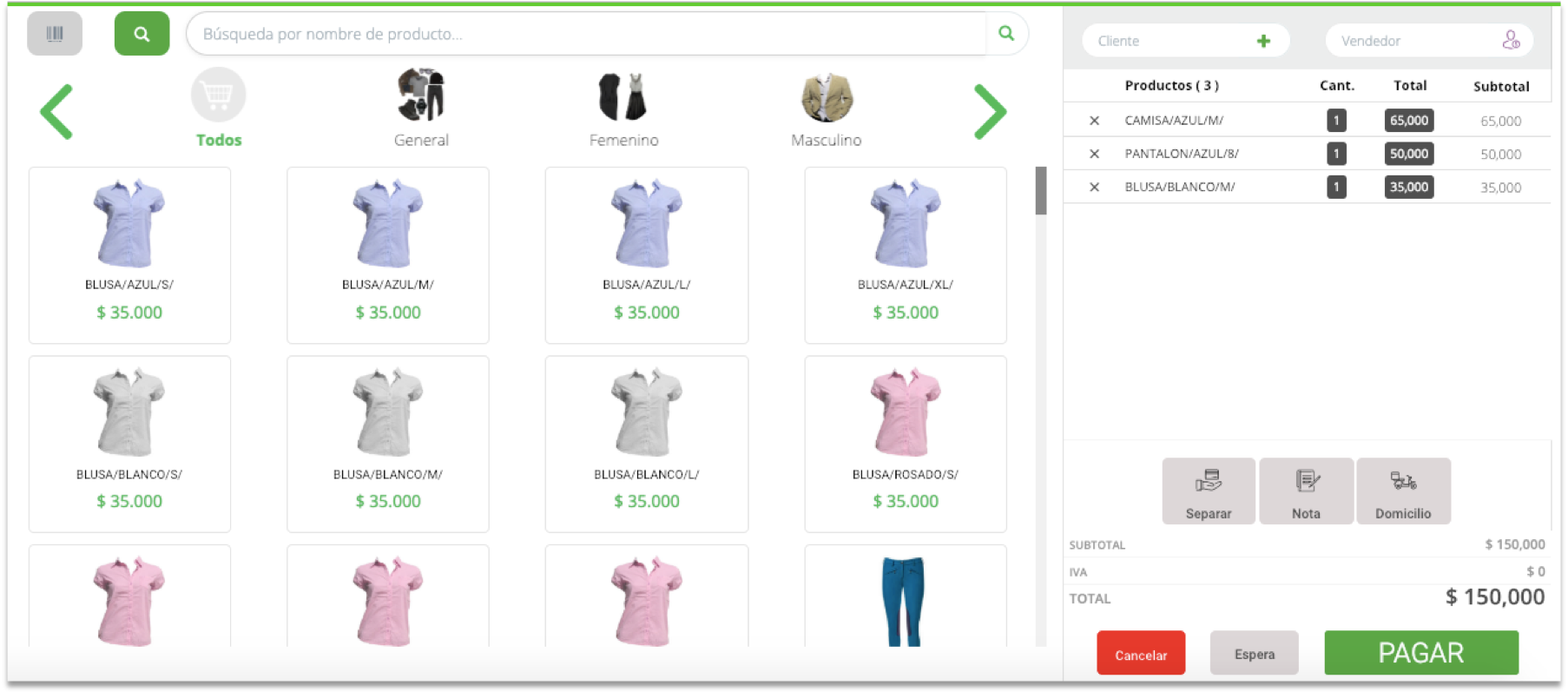Add a new client with plus icon

point(1263,41)
